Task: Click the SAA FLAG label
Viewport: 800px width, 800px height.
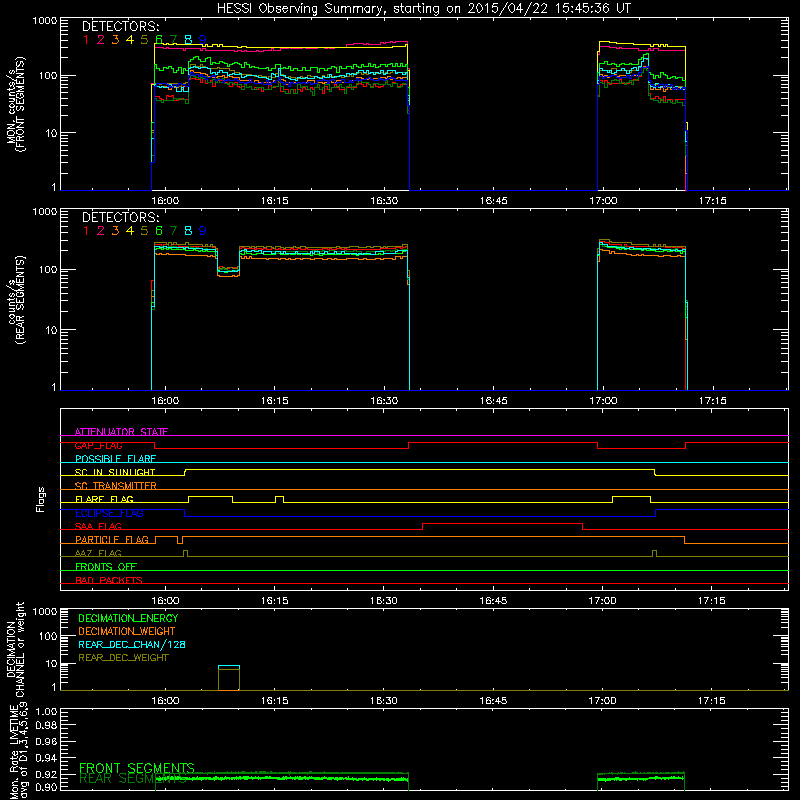Action: click(98, 526)
